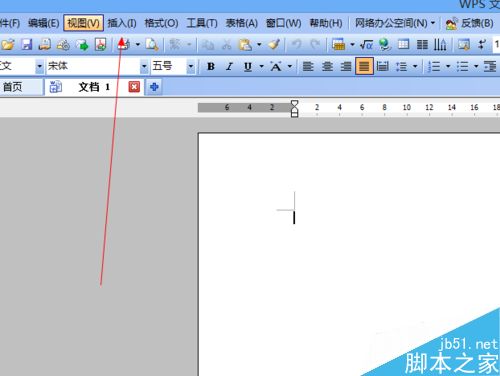Image resolution: width=500 pixels, height=376 pixels.
Task: Expand the 五号 font size dropdown
Action: [x=191, y=66]
